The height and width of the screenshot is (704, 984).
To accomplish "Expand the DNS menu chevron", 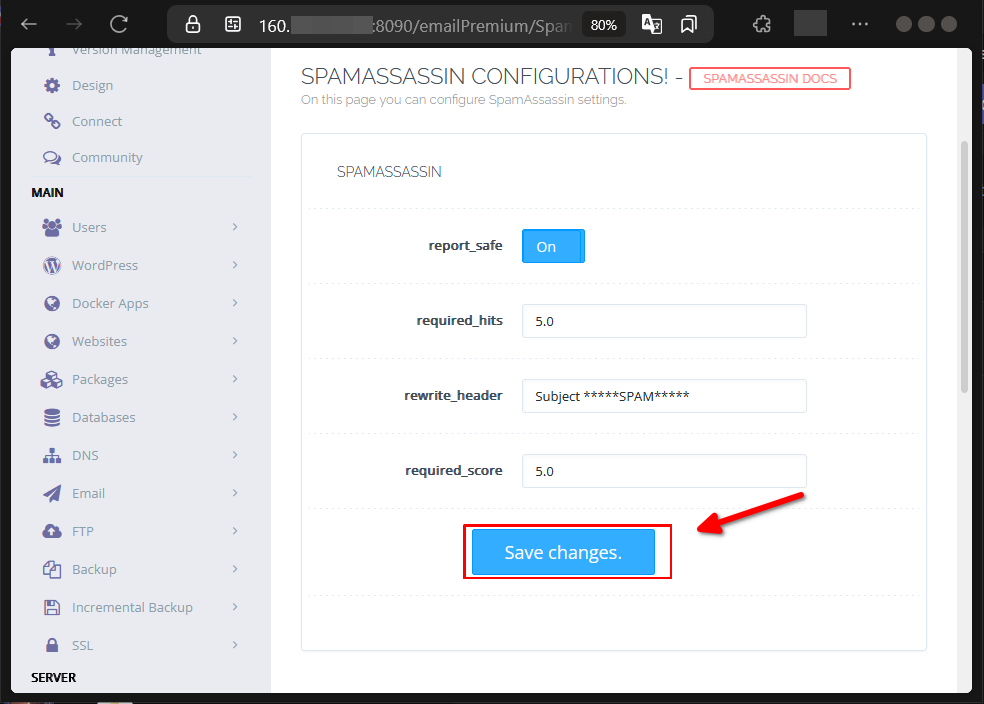I will point(235,454).
